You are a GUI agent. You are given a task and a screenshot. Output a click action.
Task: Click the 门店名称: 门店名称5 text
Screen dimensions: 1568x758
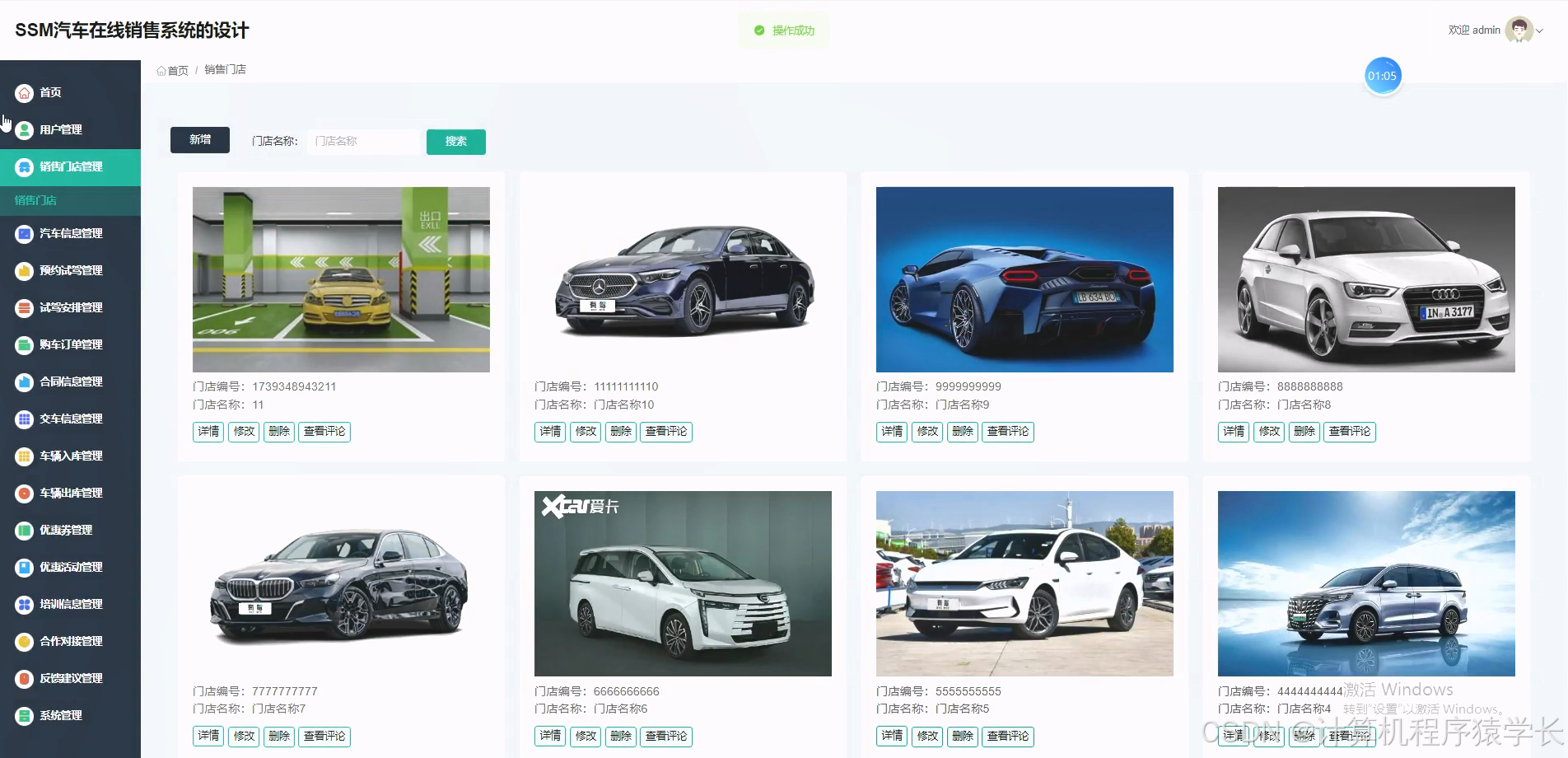(933, 709)
